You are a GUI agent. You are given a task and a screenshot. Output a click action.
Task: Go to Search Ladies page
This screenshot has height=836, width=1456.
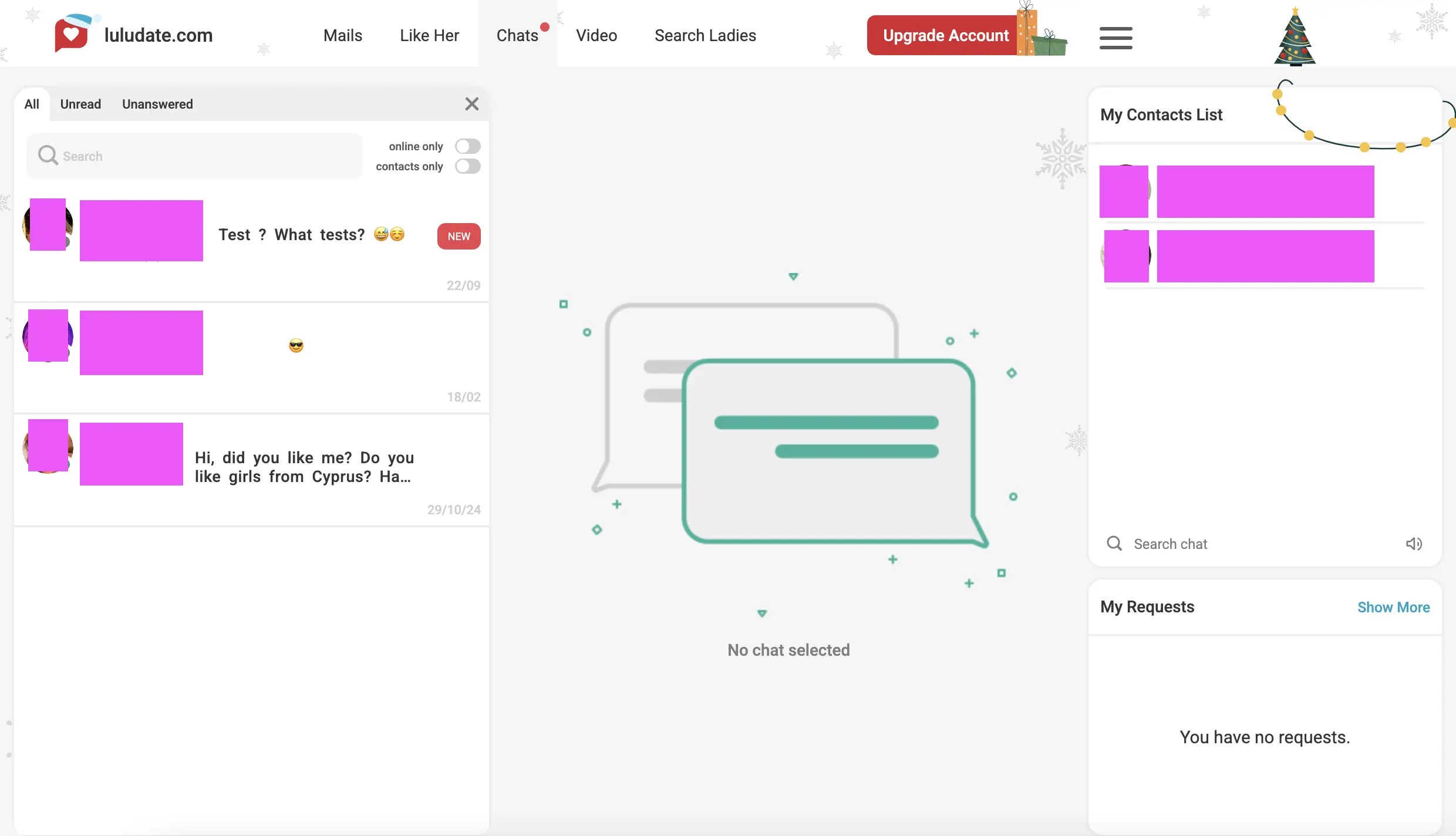pos(705,35)
